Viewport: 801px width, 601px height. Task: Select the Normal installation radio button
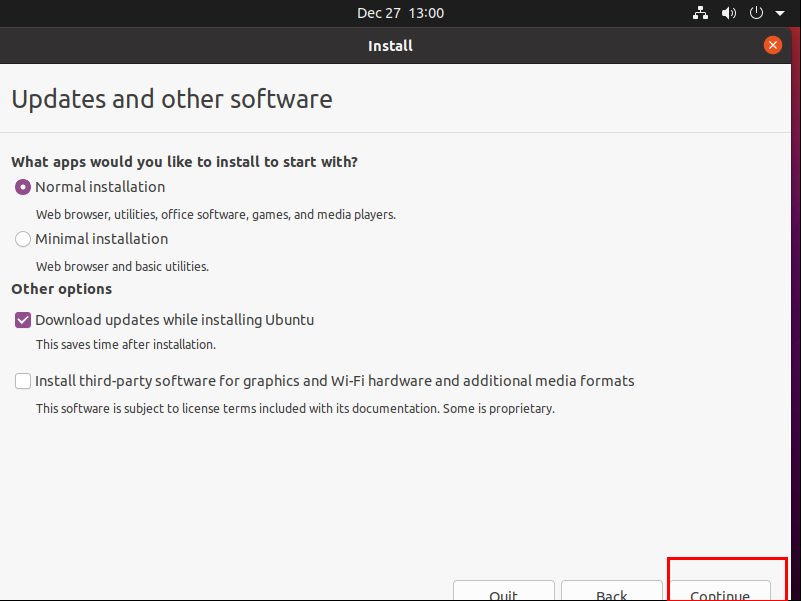[x=22, y=187]
